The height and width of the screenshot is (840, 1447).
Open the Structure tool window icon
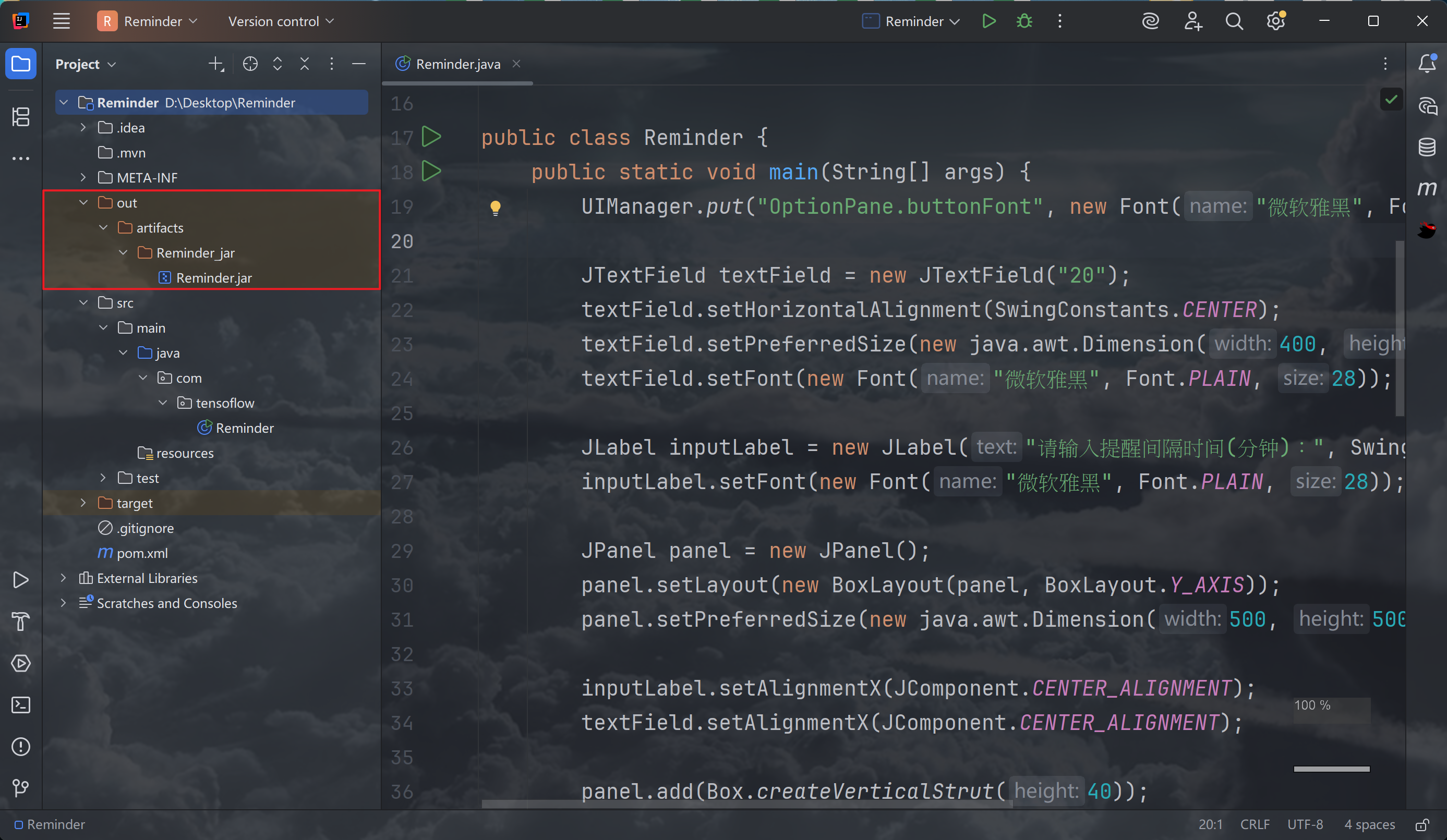click(21, 117)
